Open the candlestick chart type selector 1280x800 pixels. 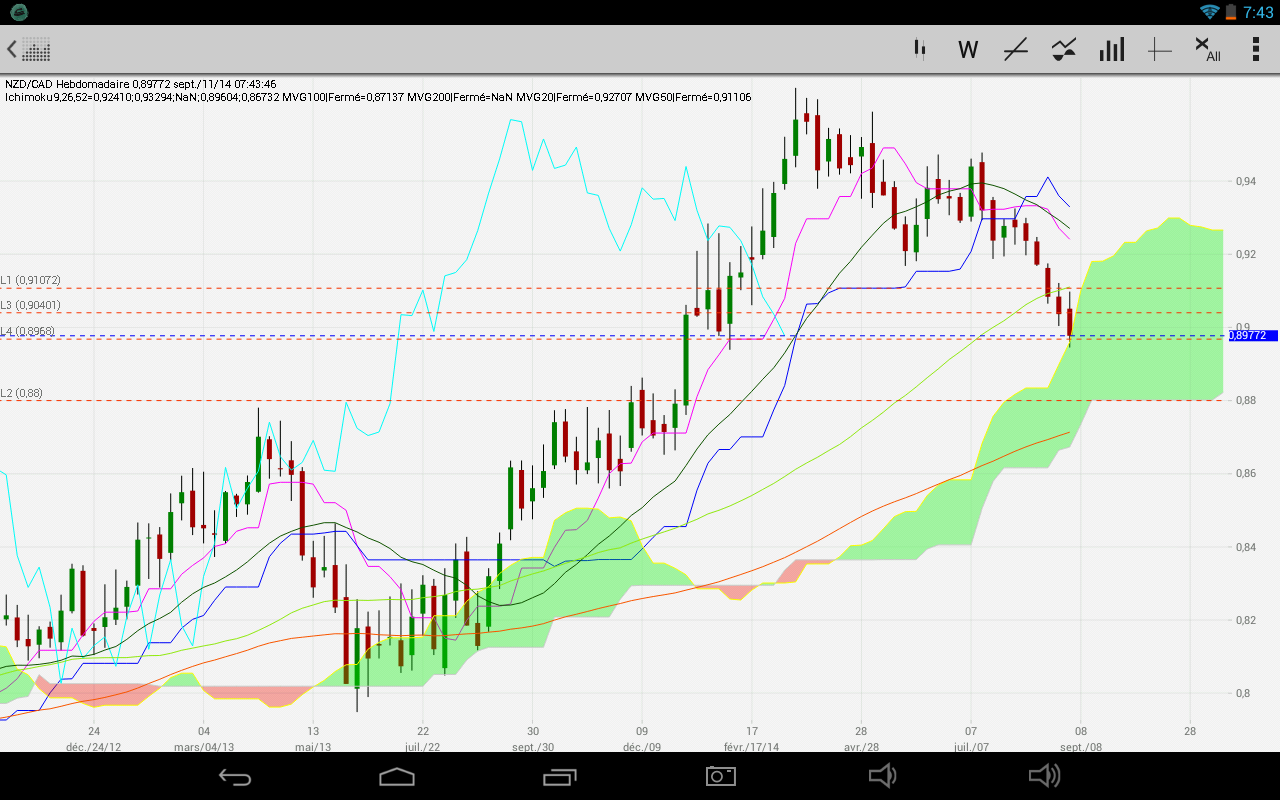tap(920, 49)
